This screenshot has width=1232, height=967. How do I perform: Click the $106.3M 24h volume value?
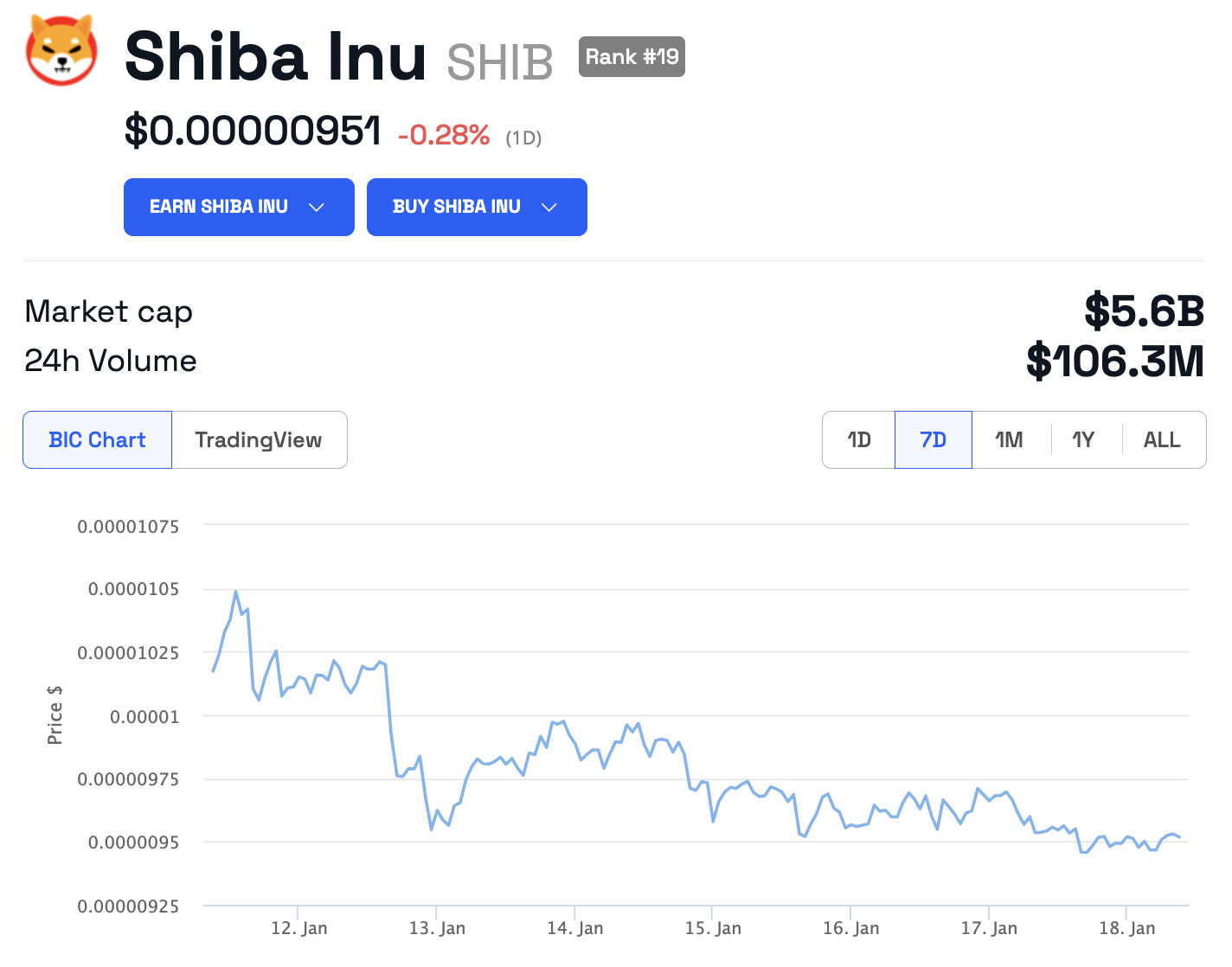pyautogui.click(x=1114, y=362)
